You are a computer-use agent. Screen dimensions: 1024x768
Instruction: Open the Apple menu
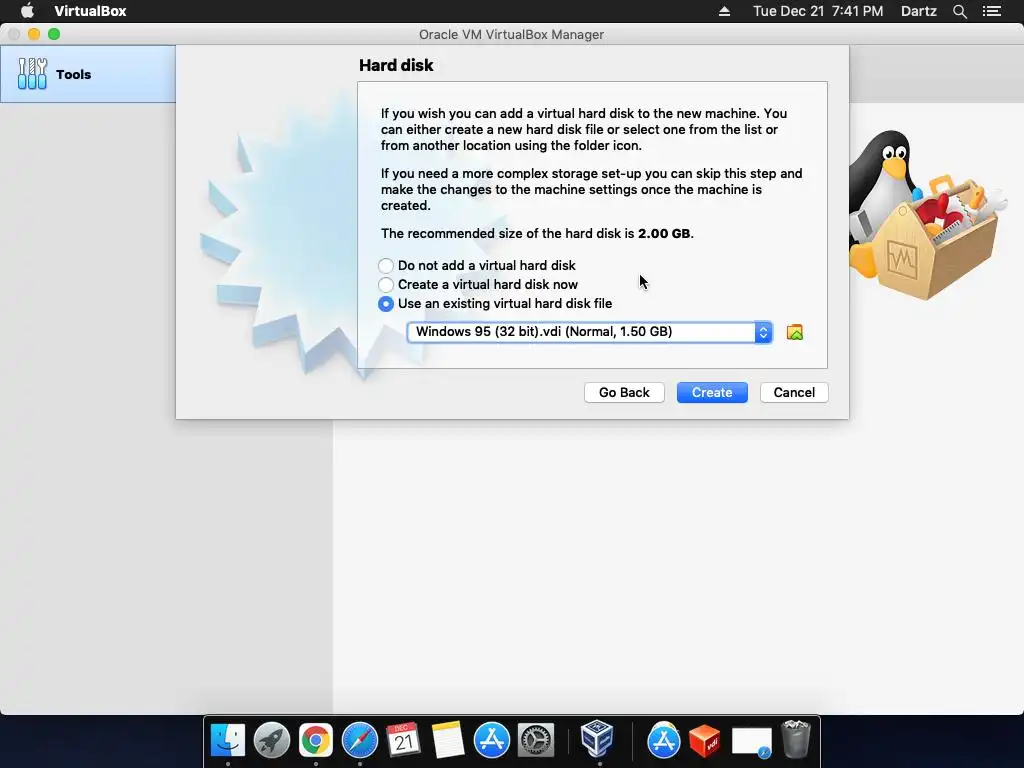27,11
